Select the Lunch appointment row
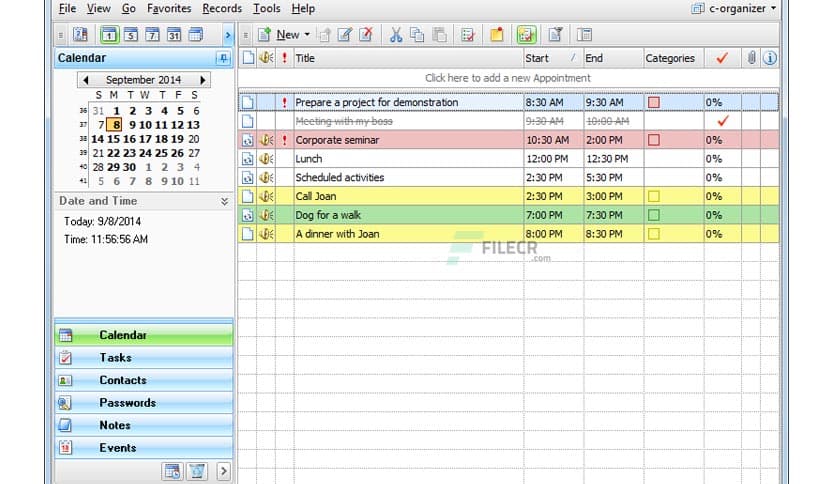Image resolution: width=836 pixels, height=484 pixels. coord(508,159)
